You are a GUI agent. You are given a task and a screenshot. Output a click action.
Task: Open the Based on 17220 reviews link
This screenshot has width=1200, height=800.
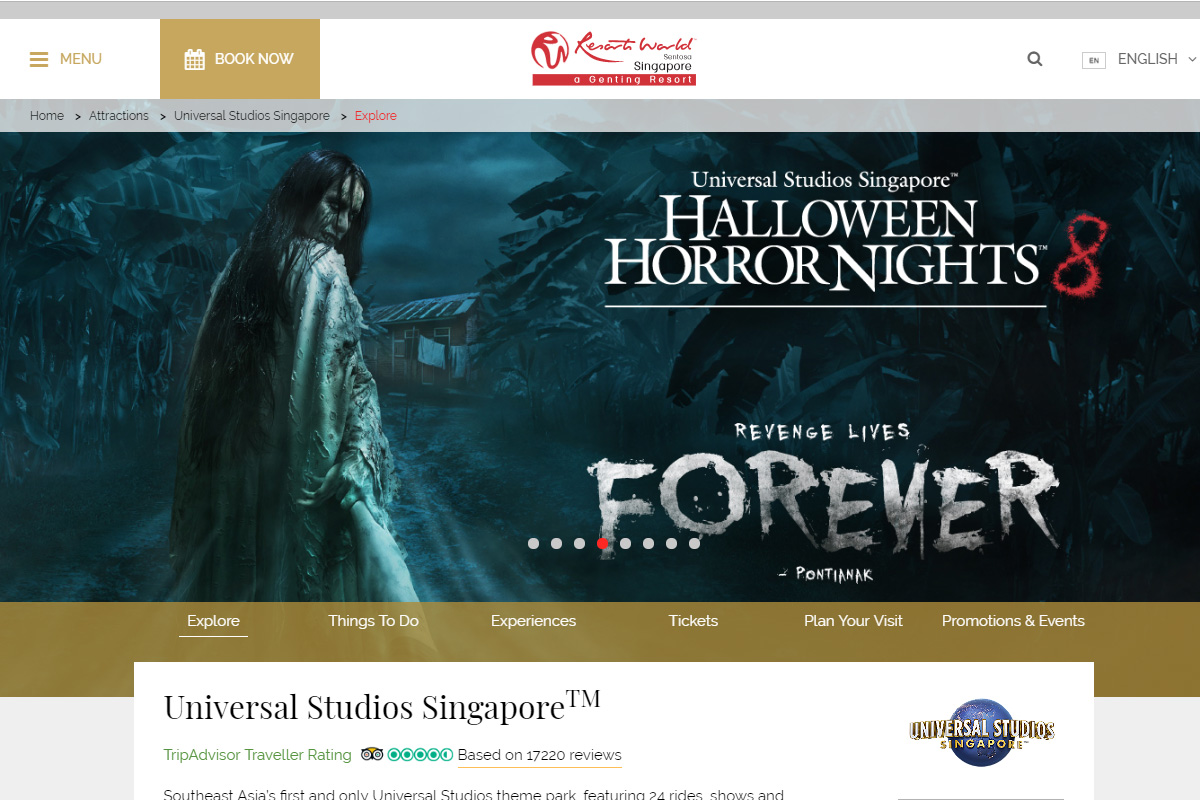(539, 755)
